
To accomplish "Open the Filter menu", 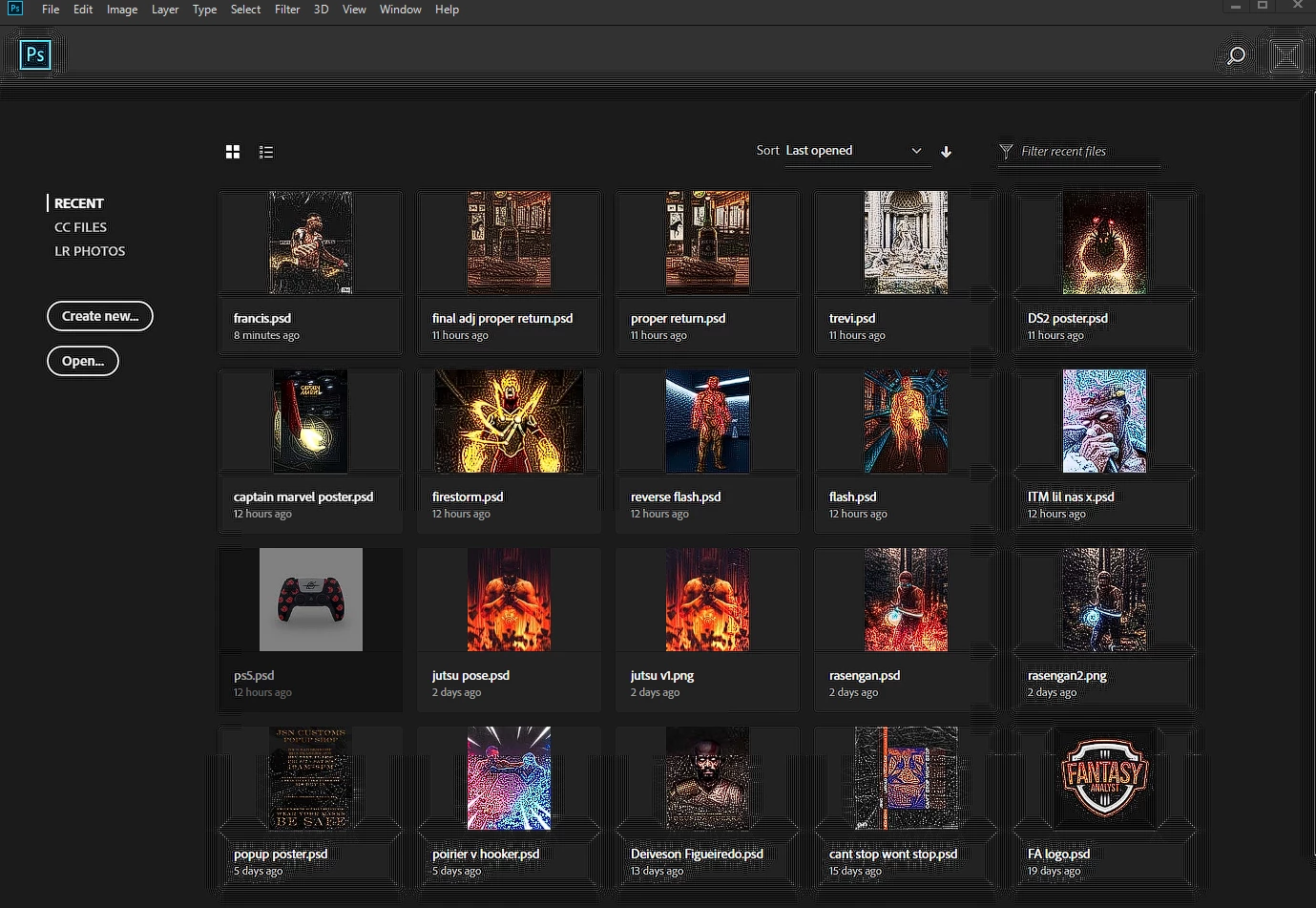I will (x=287, y=10).
